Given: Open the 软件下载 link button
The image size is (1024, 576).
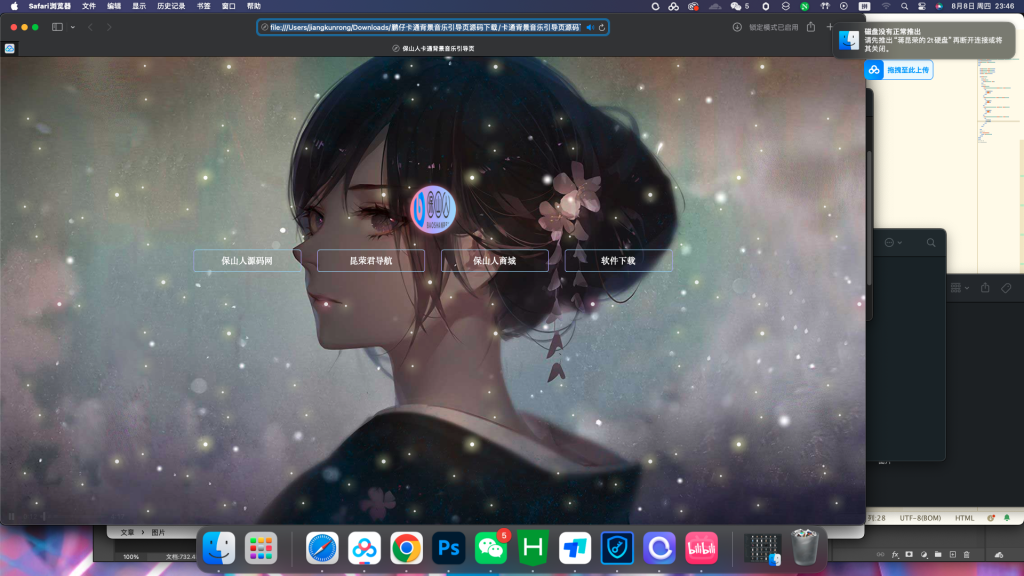Looking at the screenshot, I should pos(618,261).
